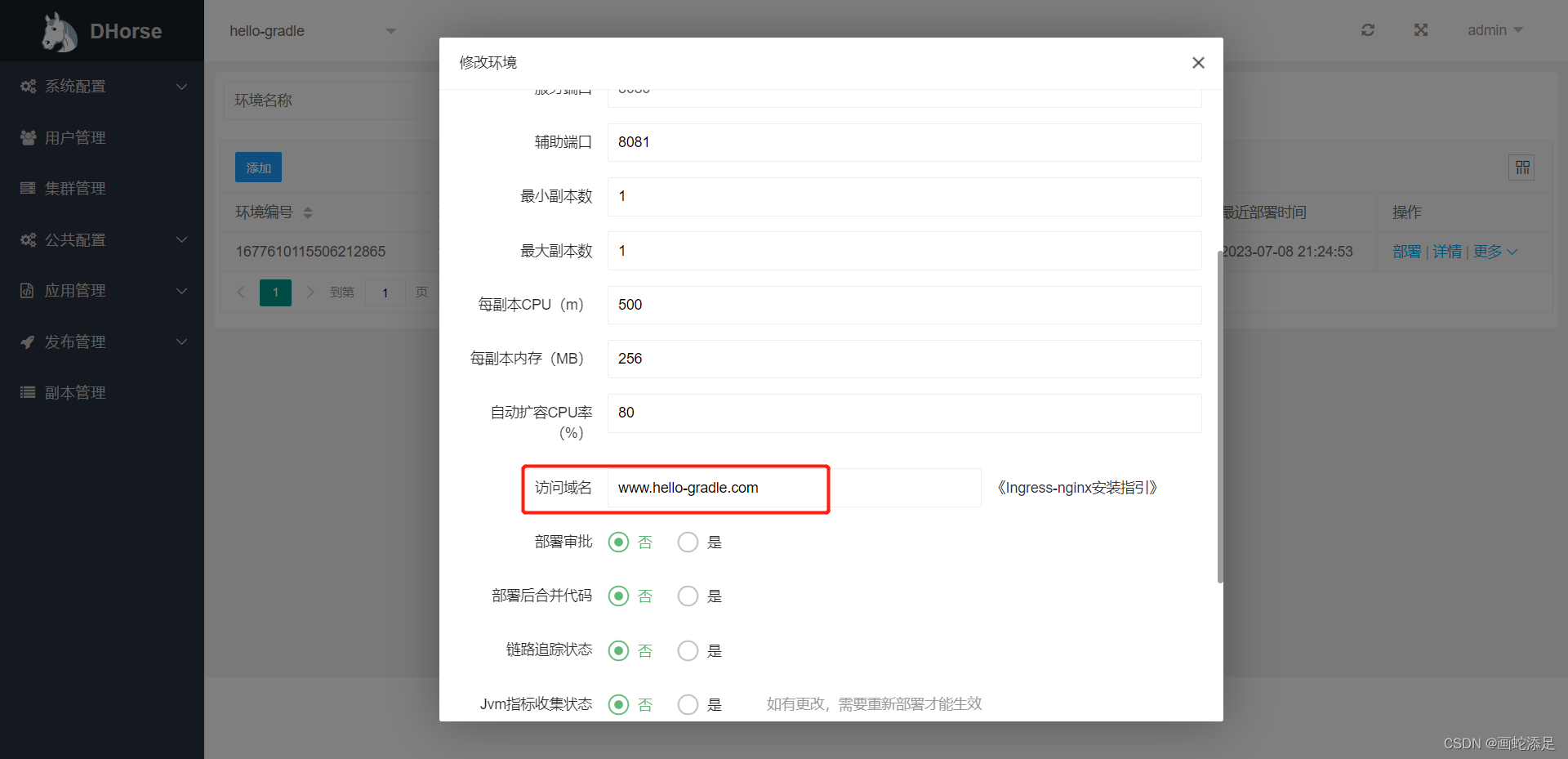This screenshot has width=1568, height=759.
Task: Expand the 发布管理 menu chevron
Action: (x=182, y=342)
